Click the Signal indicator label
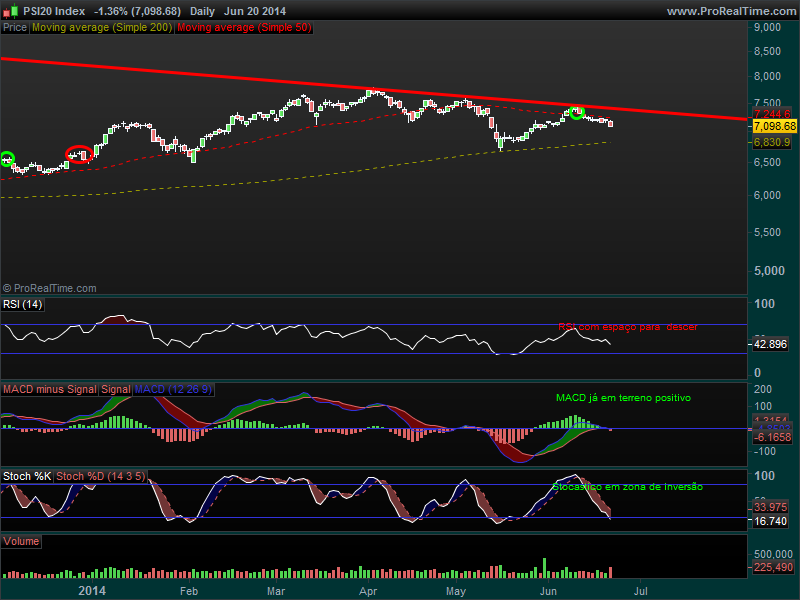 115,389
